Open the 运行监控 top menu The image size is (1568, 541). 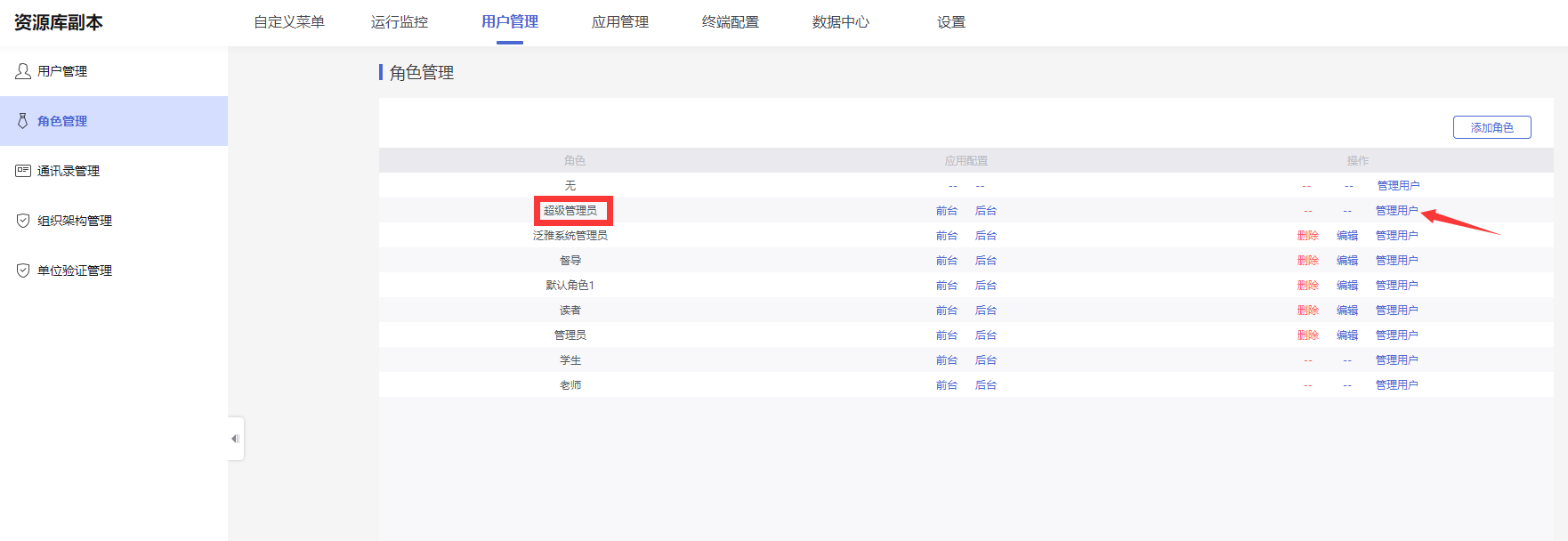coord(400,22)
